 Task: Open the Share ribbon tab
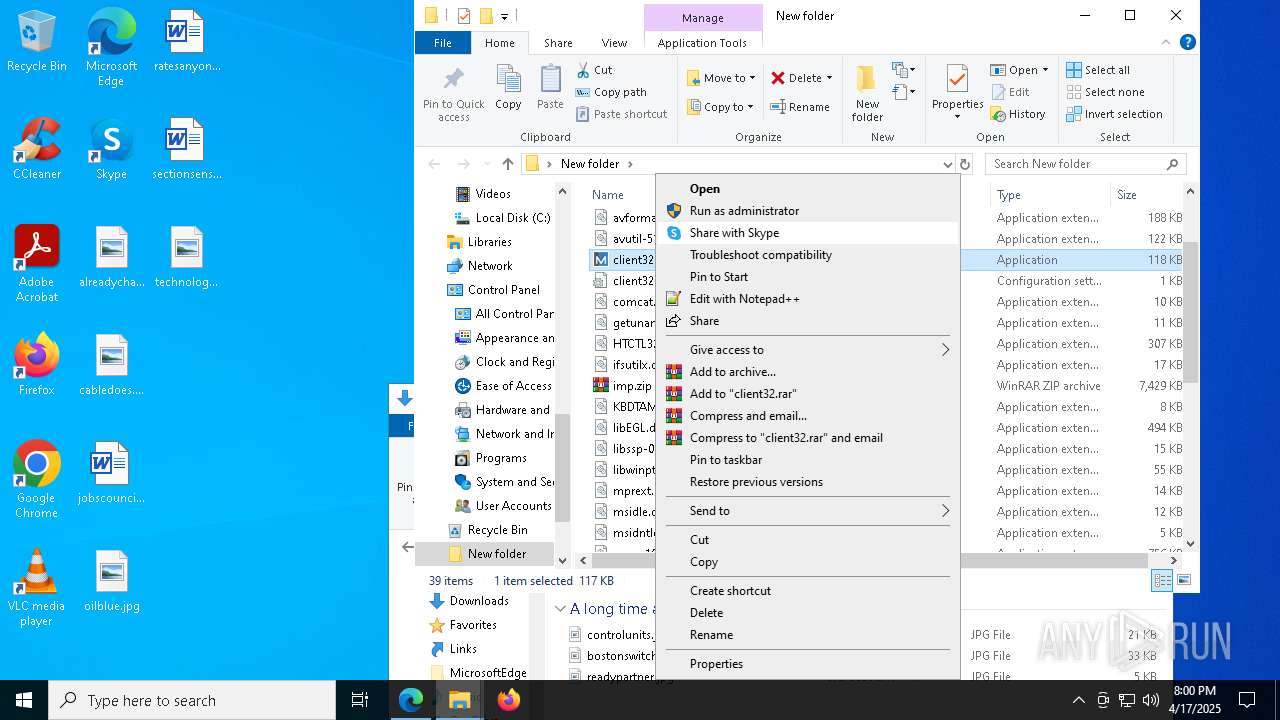(x=558, y=43)
